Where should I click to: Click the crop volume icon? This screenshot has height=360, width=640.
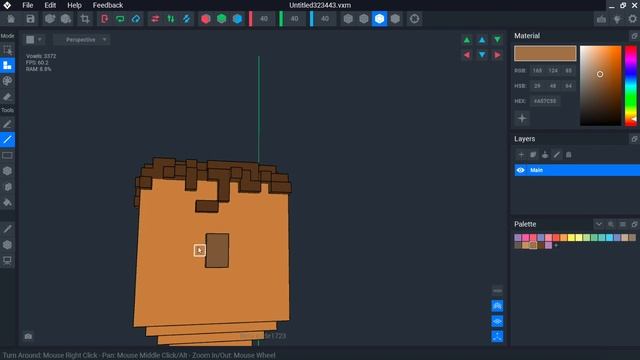(85, 19)
